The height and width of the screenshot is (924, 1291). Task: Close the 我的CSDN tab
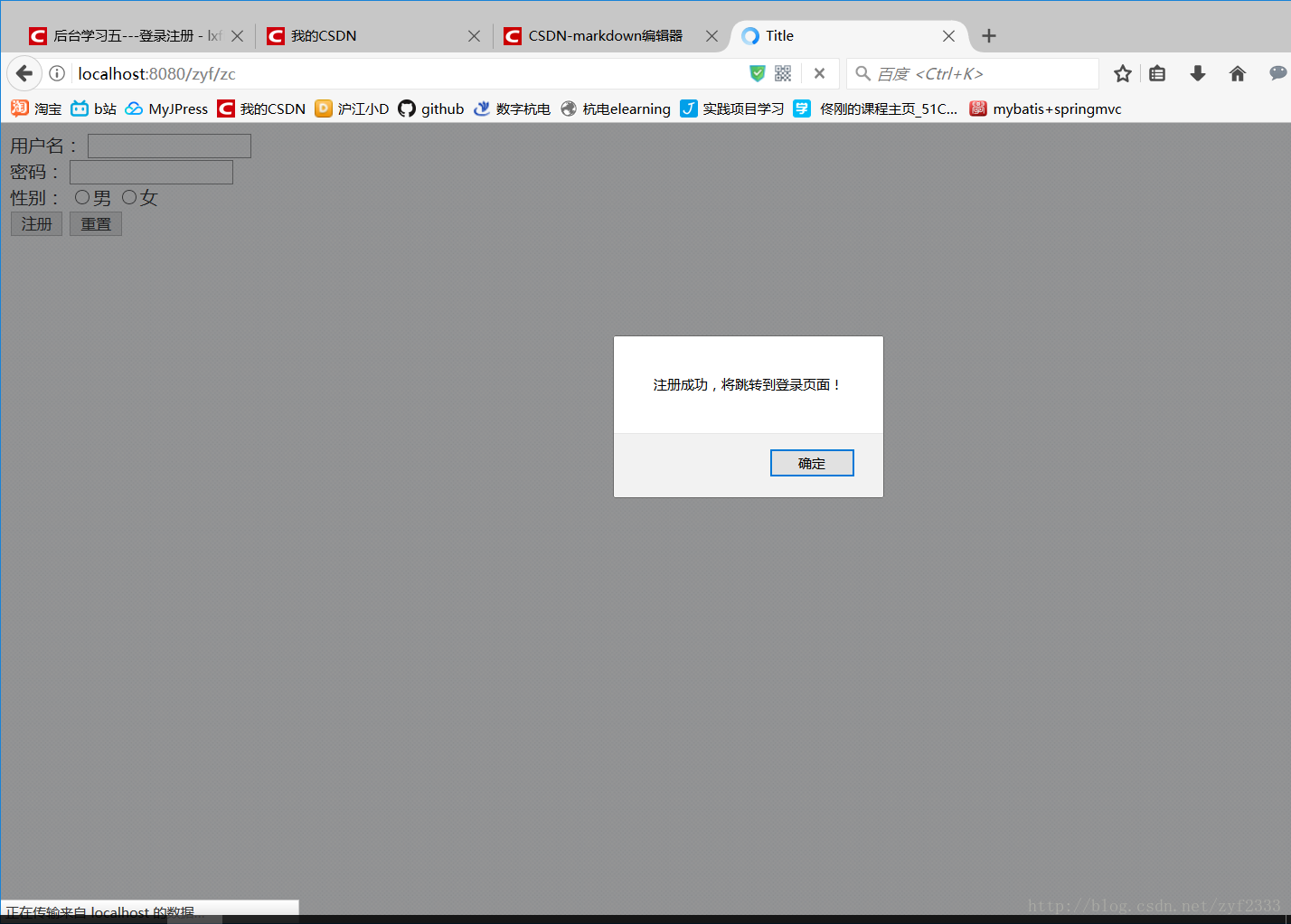pos(474,36)
